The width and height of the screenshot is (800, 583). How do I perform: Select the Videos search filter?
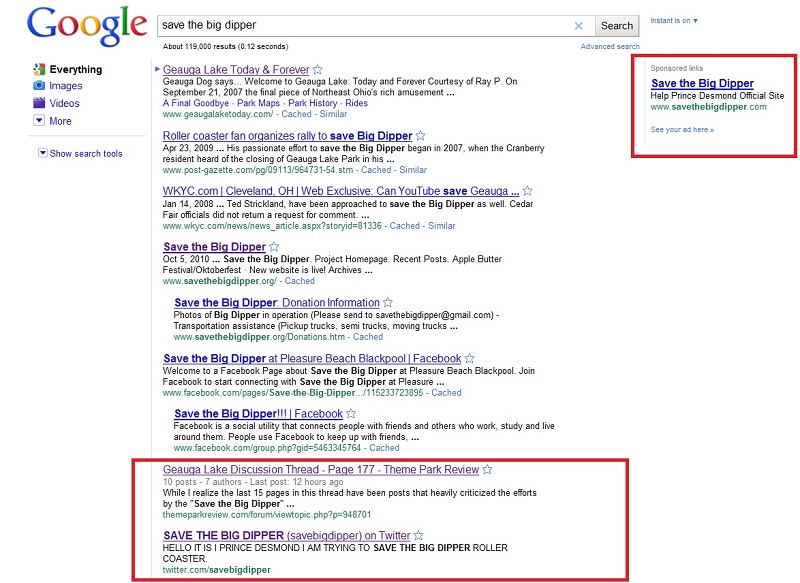pos(64,103)
